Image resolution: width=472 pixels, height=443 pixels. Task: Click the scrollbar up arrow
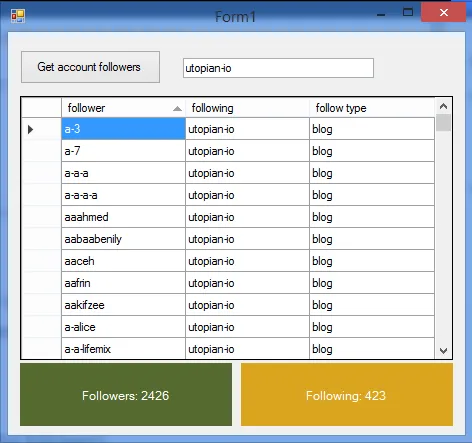point(443,106)
